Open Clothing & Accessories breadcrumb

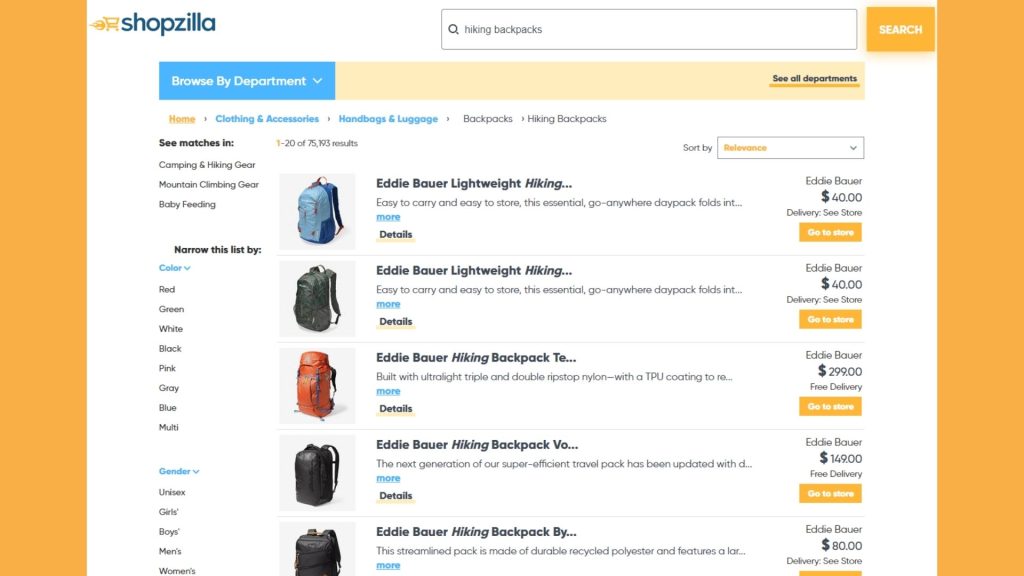(267, 119)
